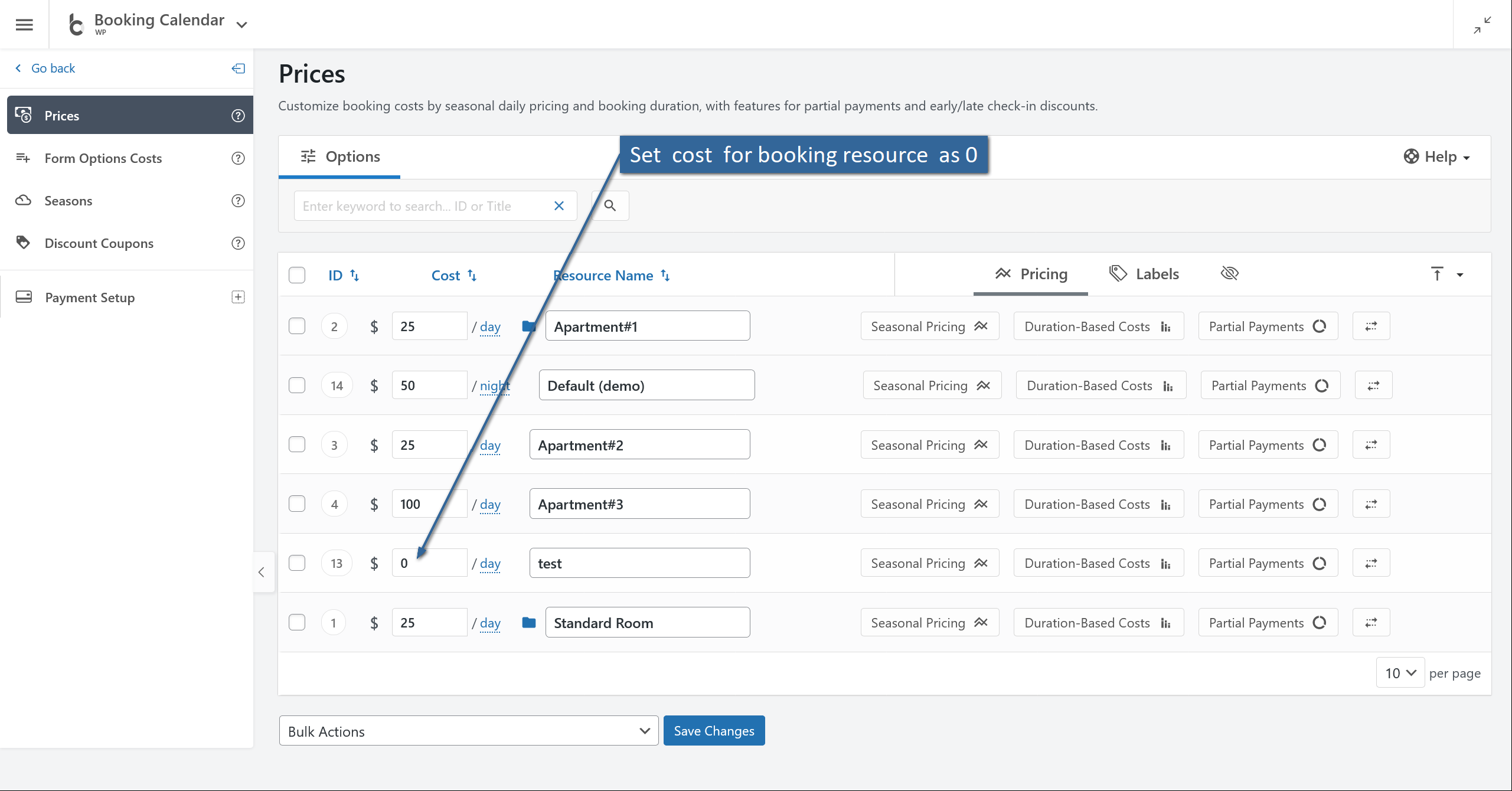Open Seasonal Pricing for Apartment#1

[929, 326]
